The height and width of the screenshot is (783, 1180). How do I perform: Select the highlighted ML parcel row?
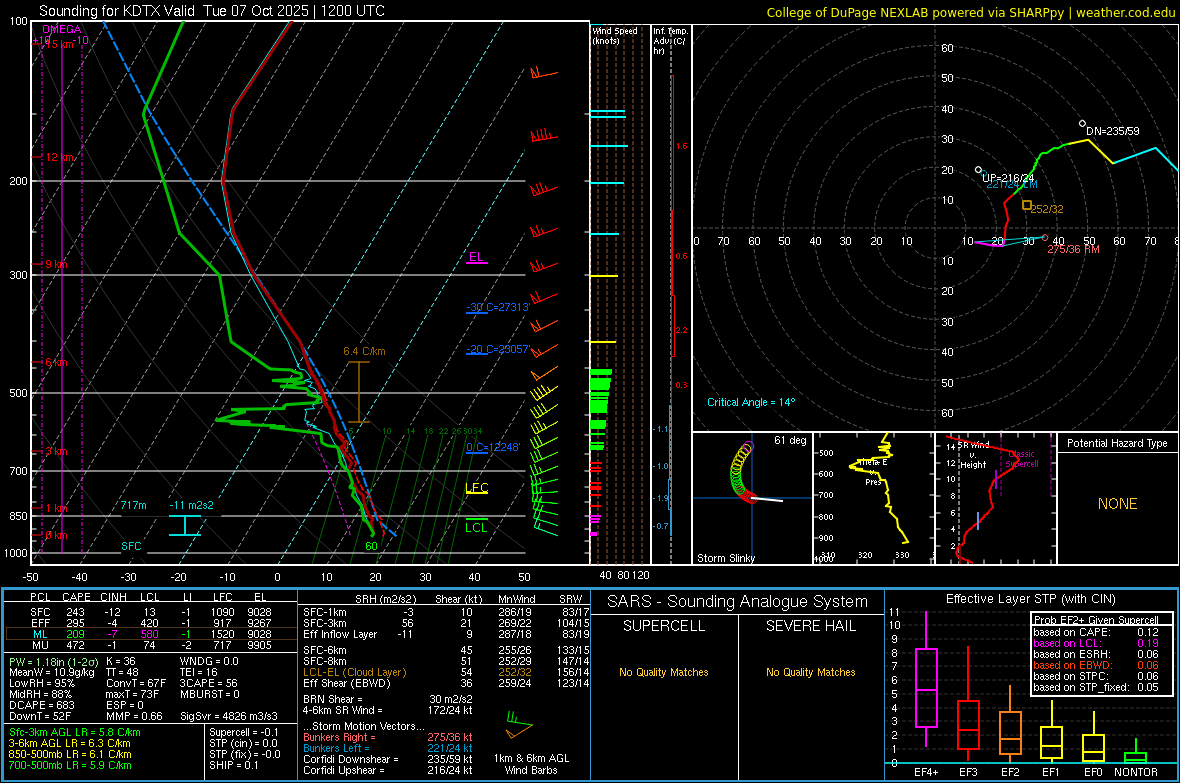pos(151,634)
